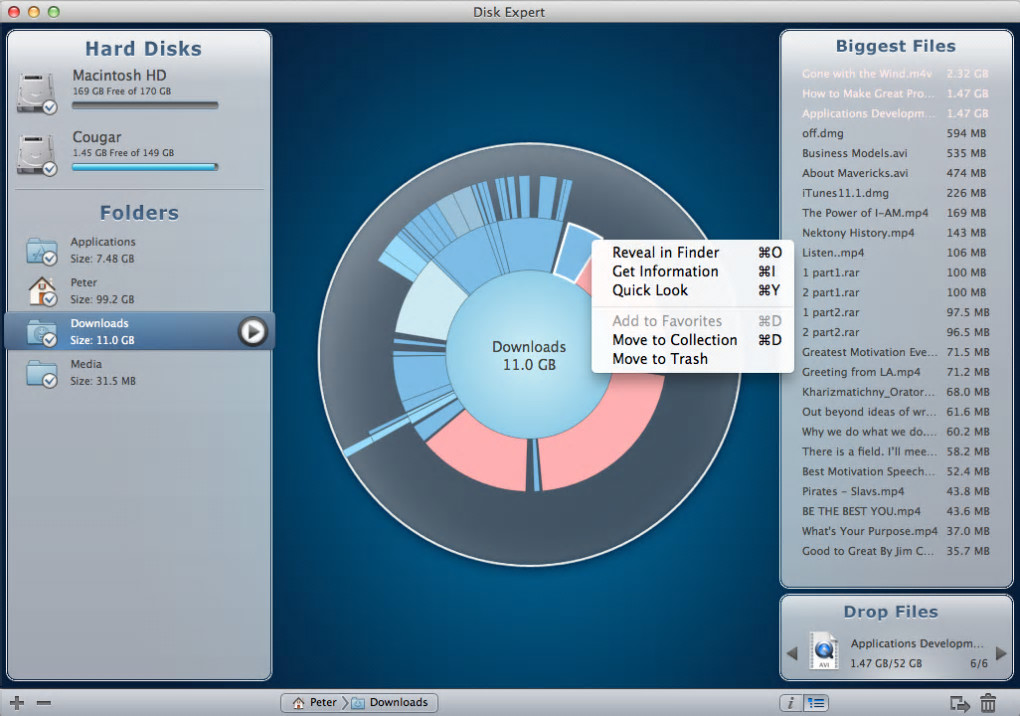This screenshot has height=716, width=1020.
Task: Click the trash icon in bottom bar
Action: click(988, 702)
